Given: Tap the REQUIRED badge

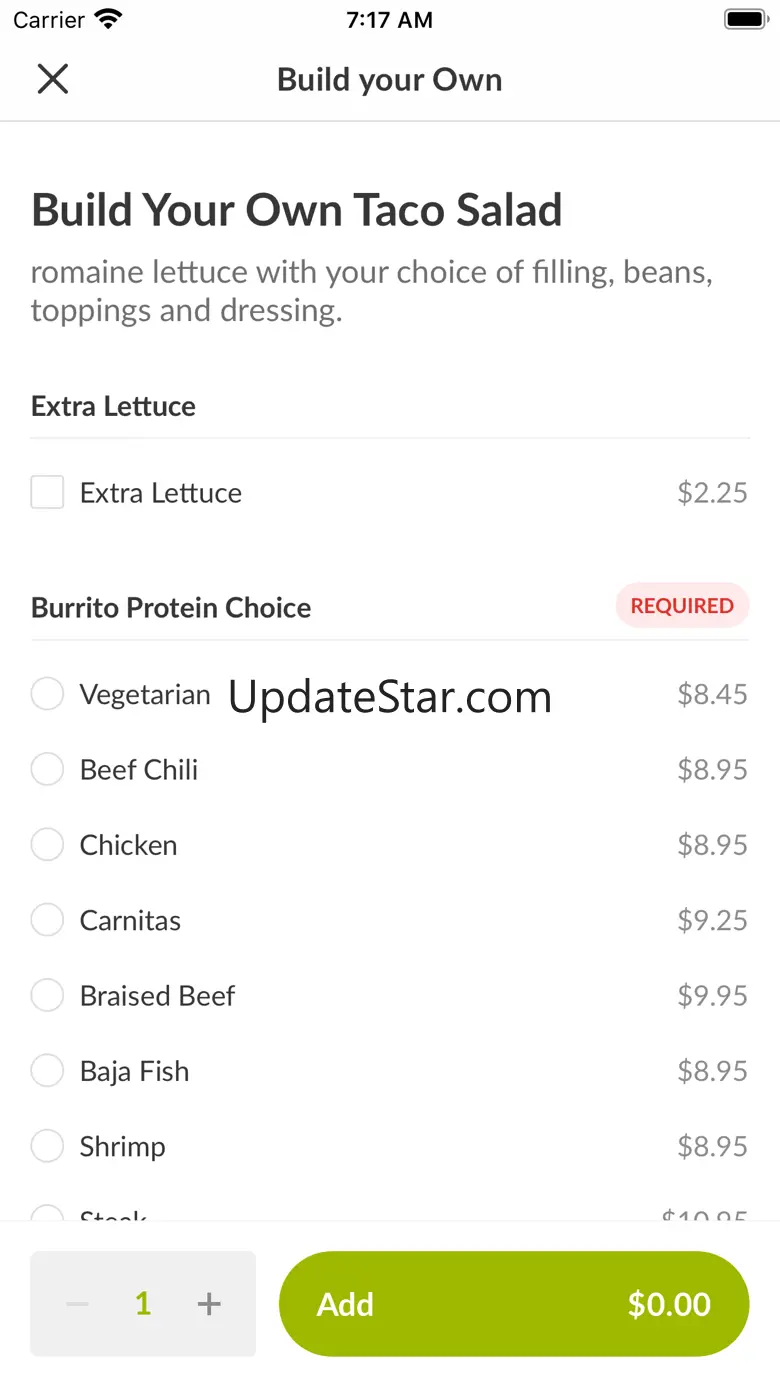Looking at the screenshot, I should (682, 606).
